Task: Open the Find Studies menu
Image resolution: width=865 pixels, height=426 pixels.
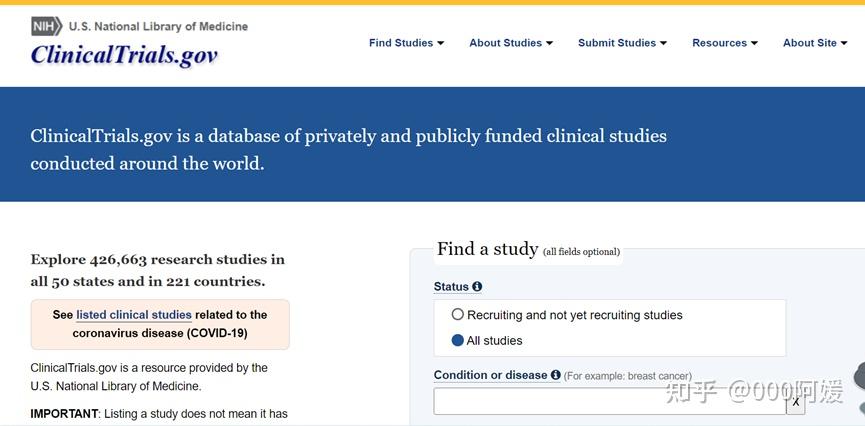Action: coord(406,43)
